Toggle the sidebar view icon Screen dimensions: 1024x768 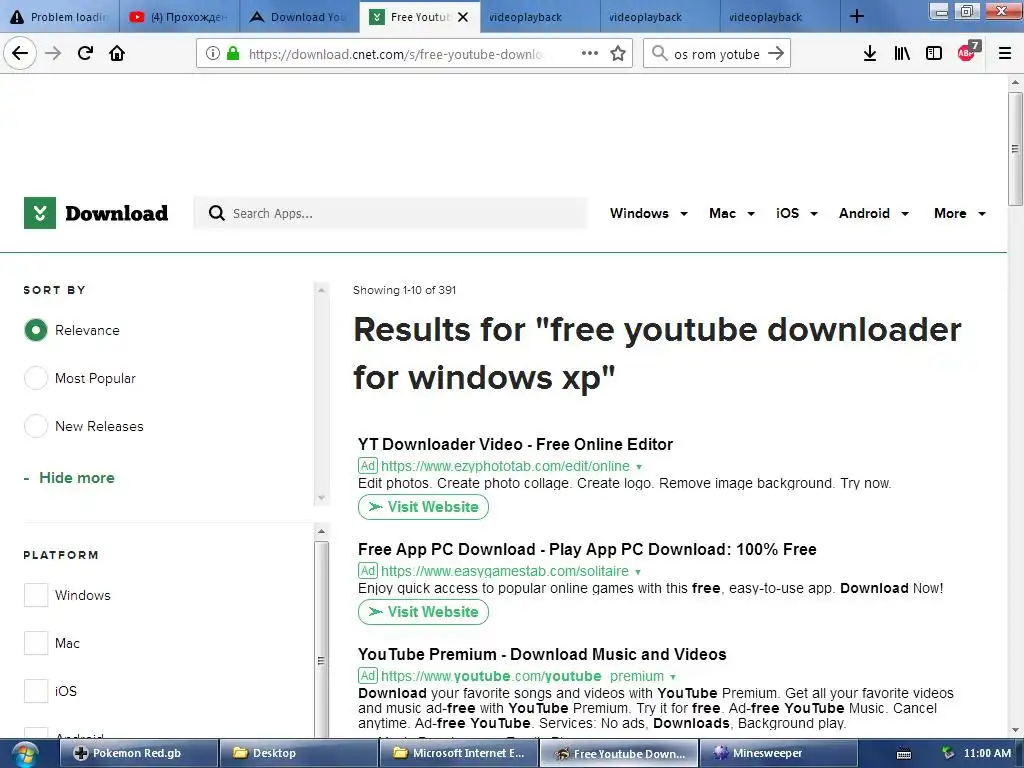point(934,53)
